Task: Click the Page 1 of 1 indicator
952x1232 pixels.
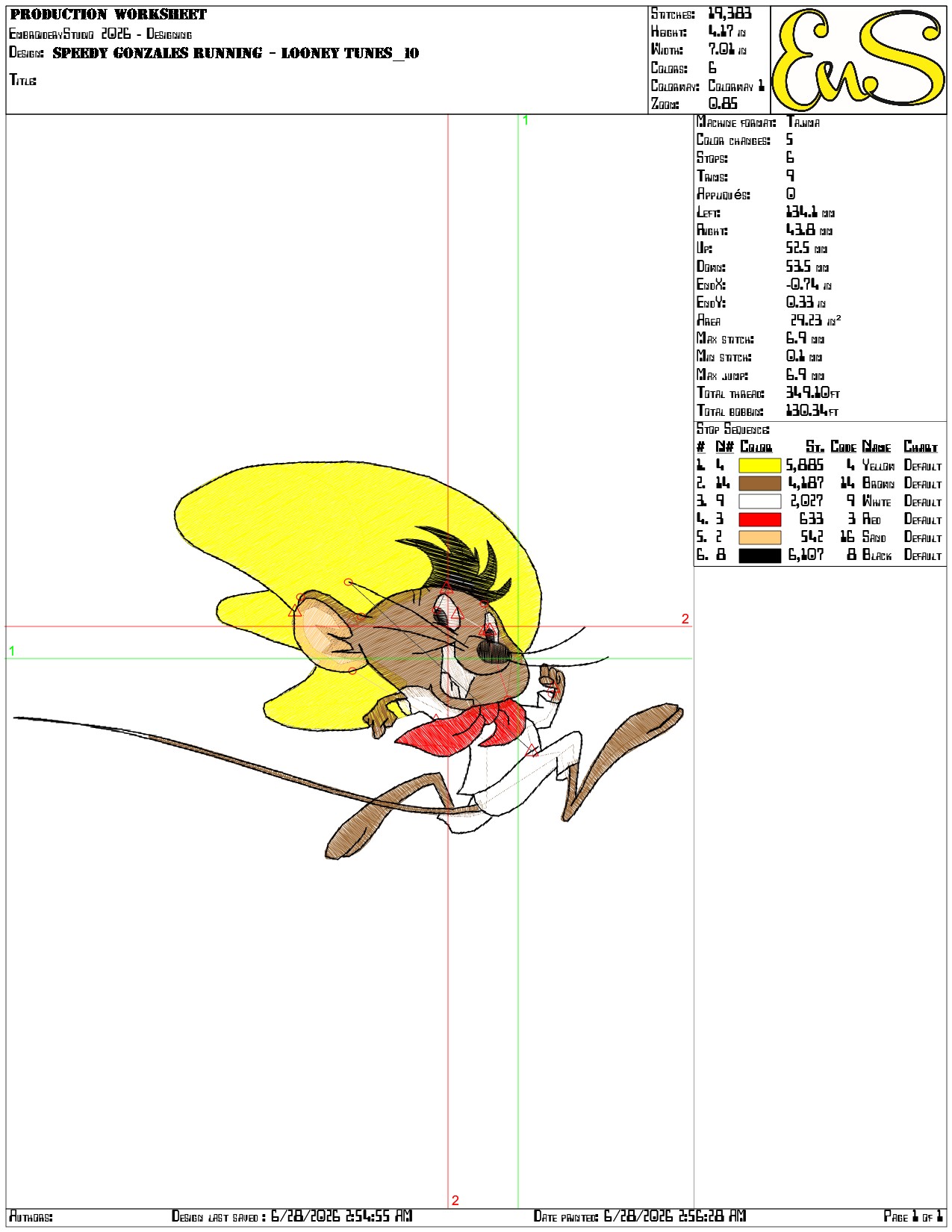Action: click(x=913, y=1216)
